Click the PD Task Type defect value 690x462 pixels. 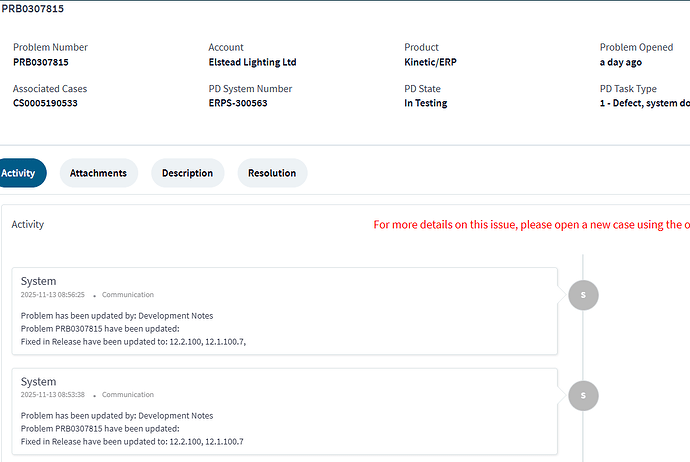644,103
